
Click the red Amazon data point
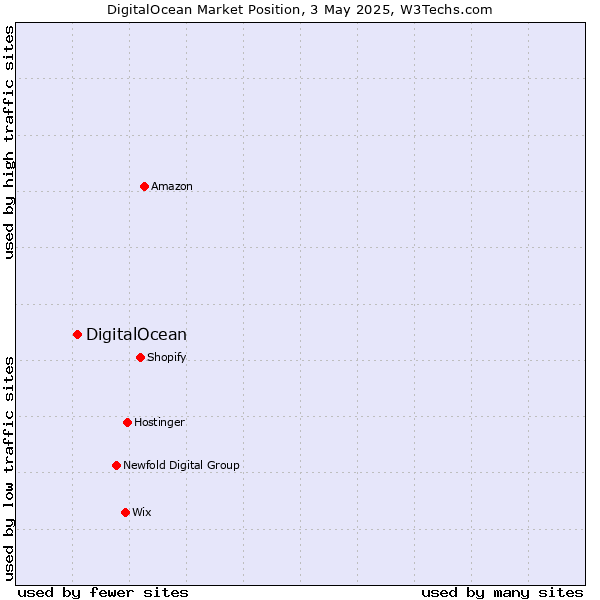coord(144,186)
